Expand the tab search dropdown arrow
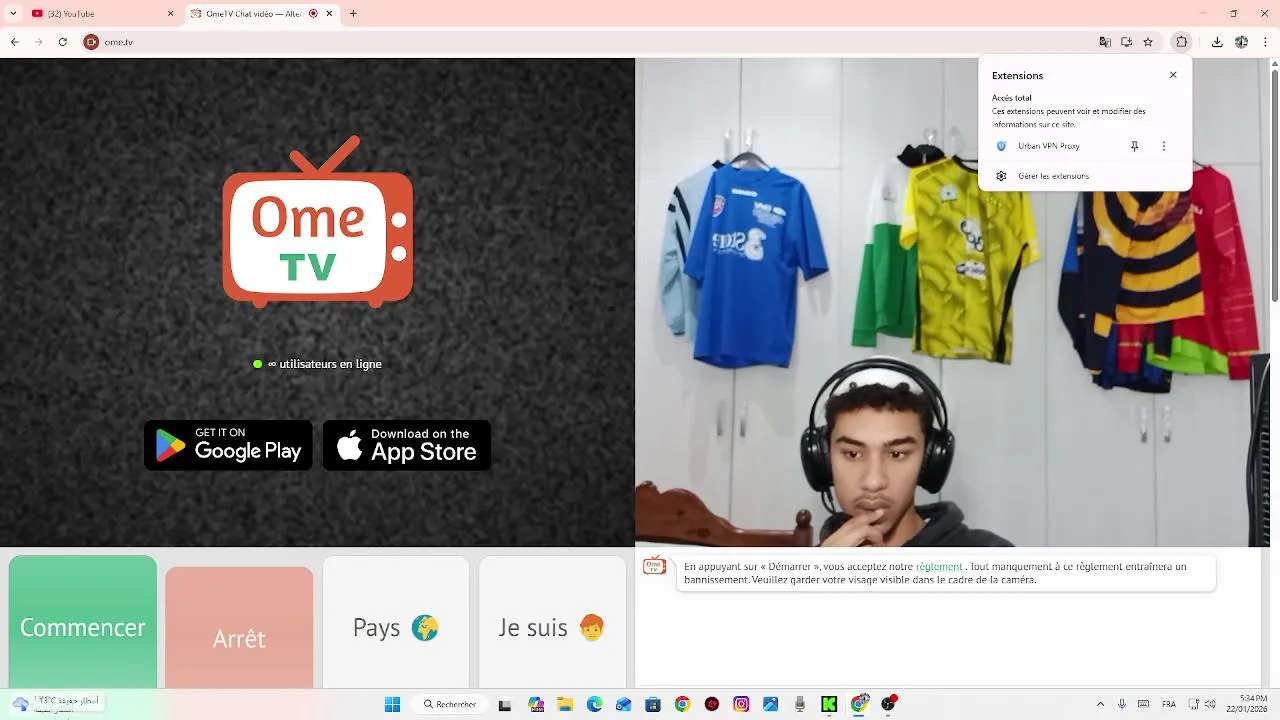 point(13,14)
